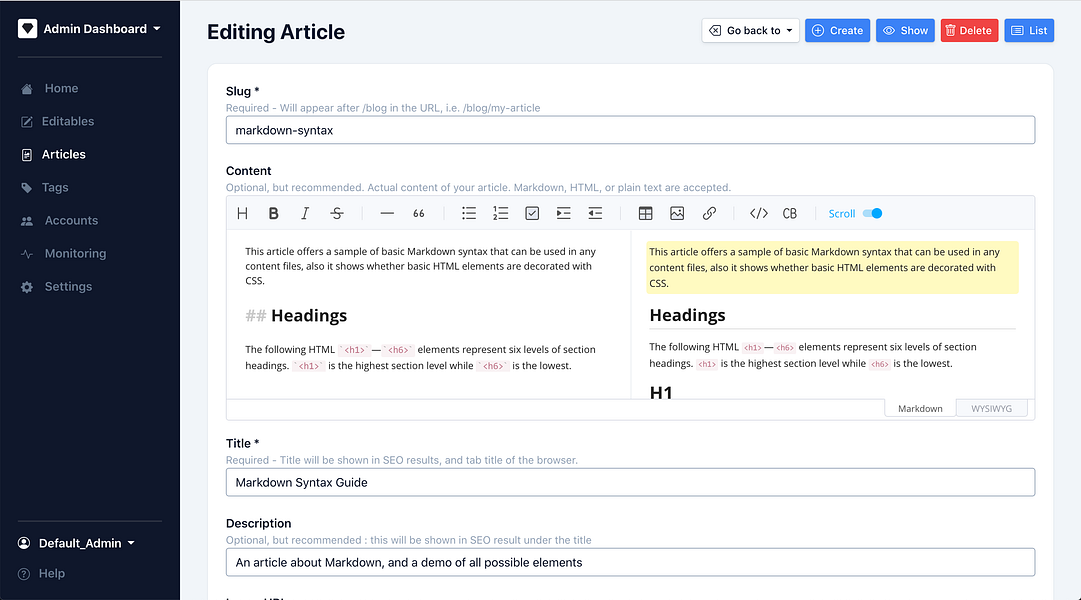Click the List button
The image size is (1081, 600).
[1029, 30]
